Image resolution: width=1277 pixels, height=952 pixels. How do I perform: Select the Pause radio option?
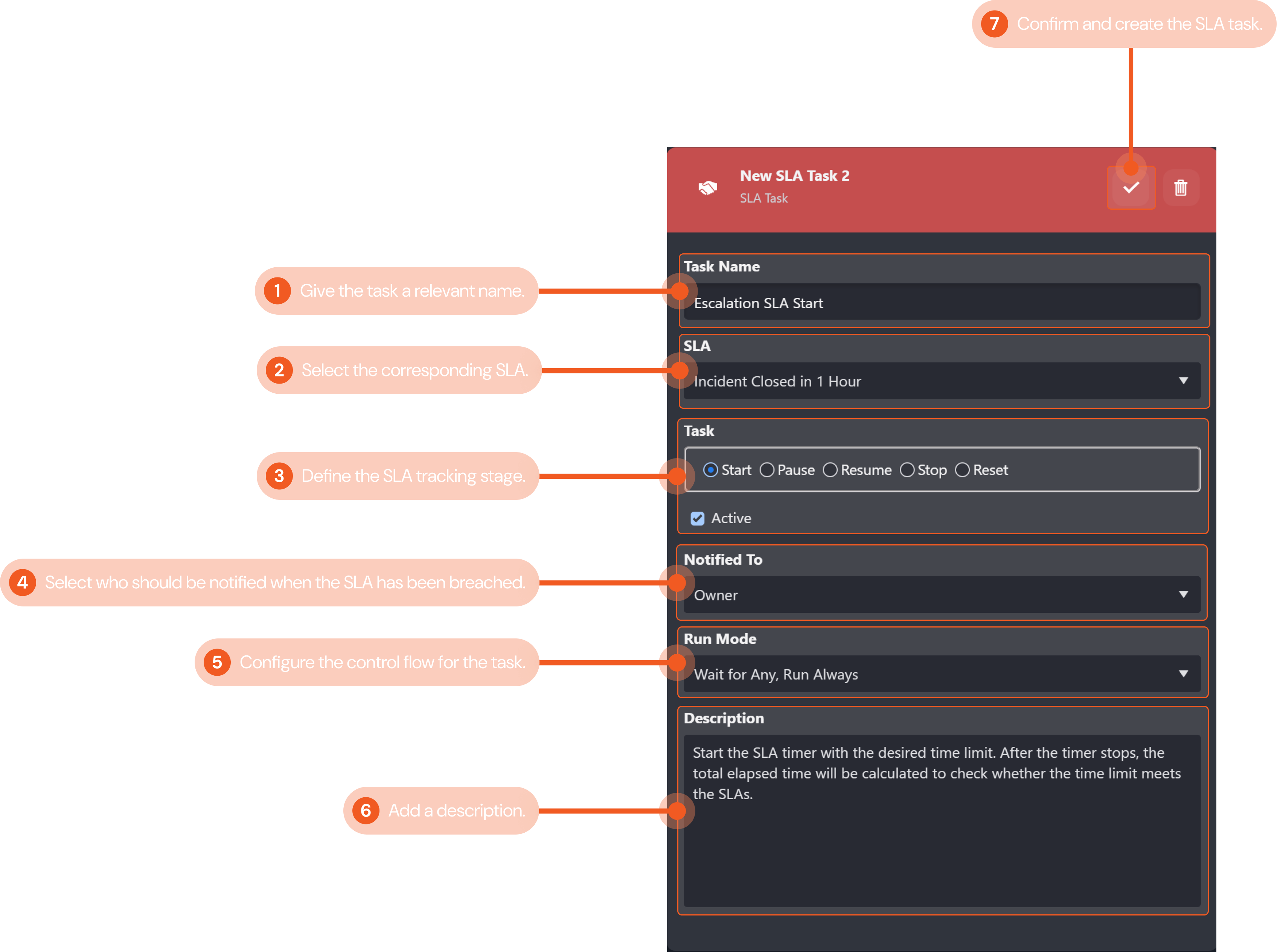tap(767, 470)
